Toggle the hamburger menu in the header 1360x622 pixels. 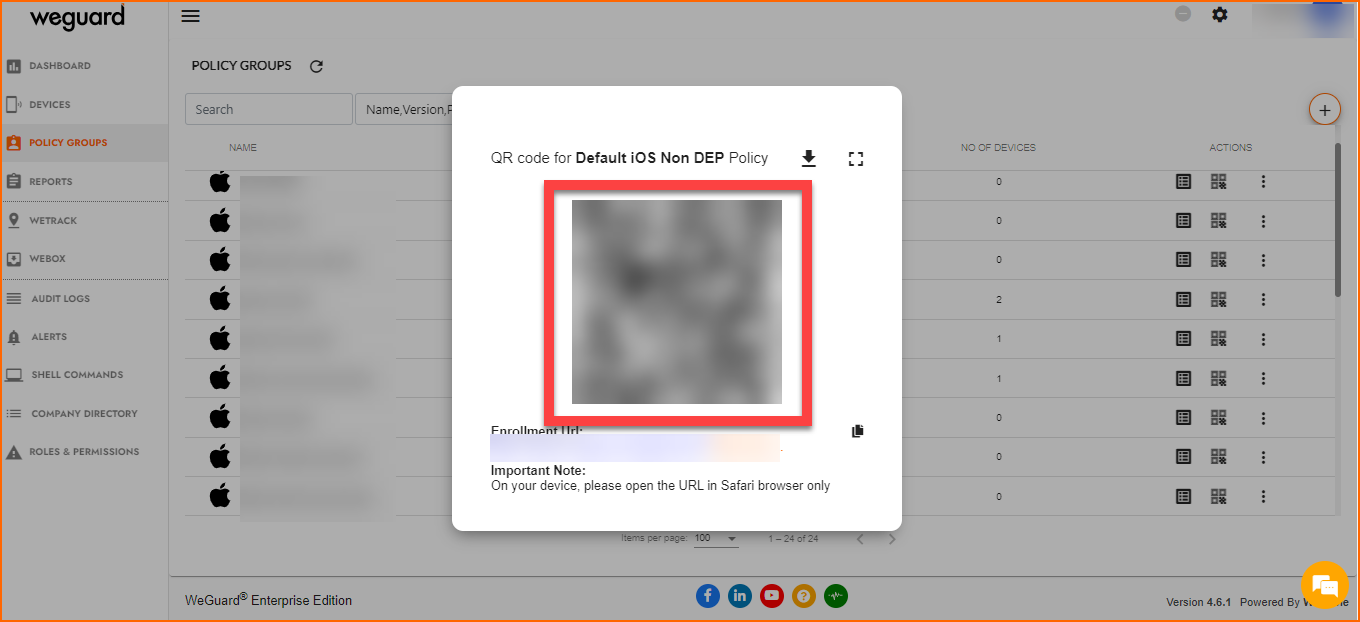[190, 16]
